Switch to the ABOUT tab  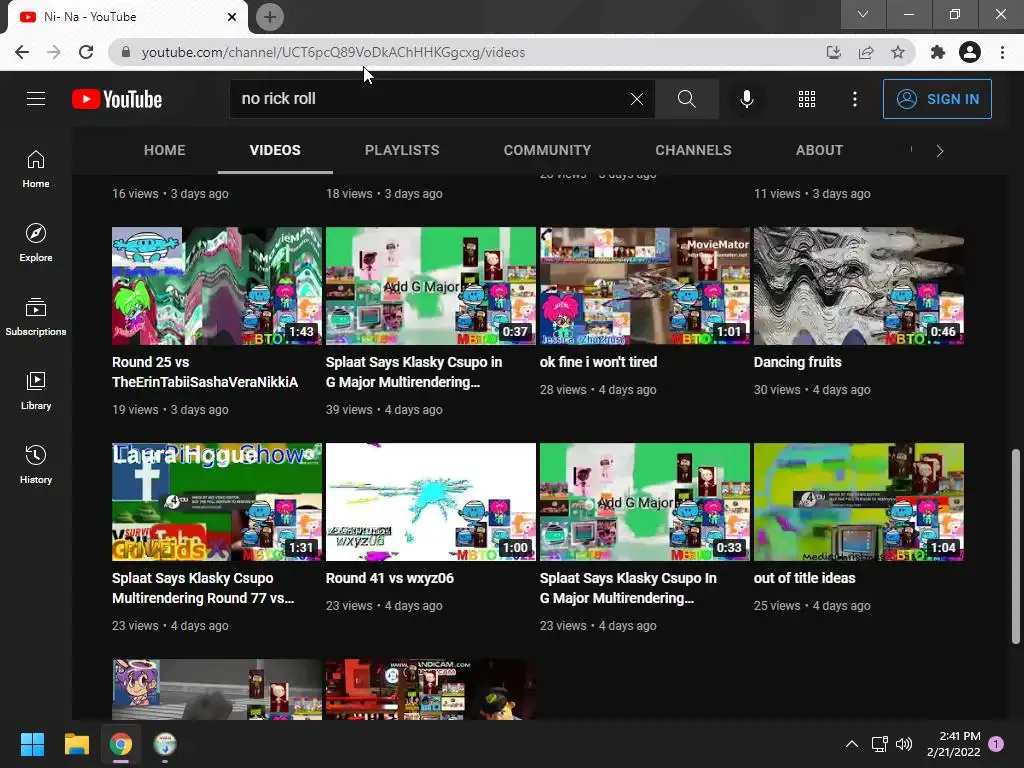820,150
